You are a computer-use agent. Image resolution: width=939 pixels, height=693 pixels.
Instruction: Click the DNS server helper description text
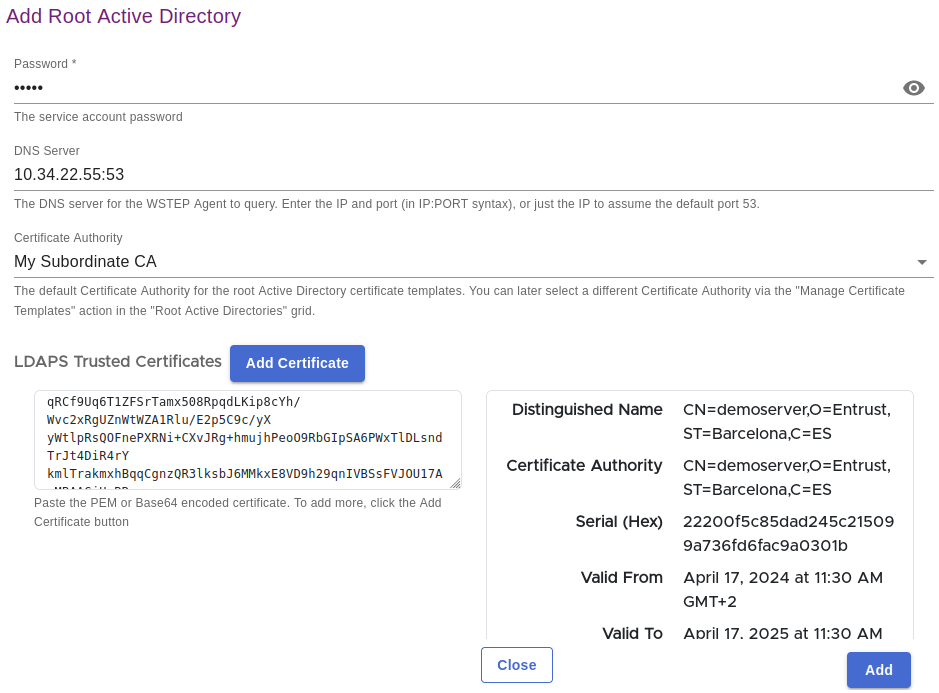pos(386,204)
